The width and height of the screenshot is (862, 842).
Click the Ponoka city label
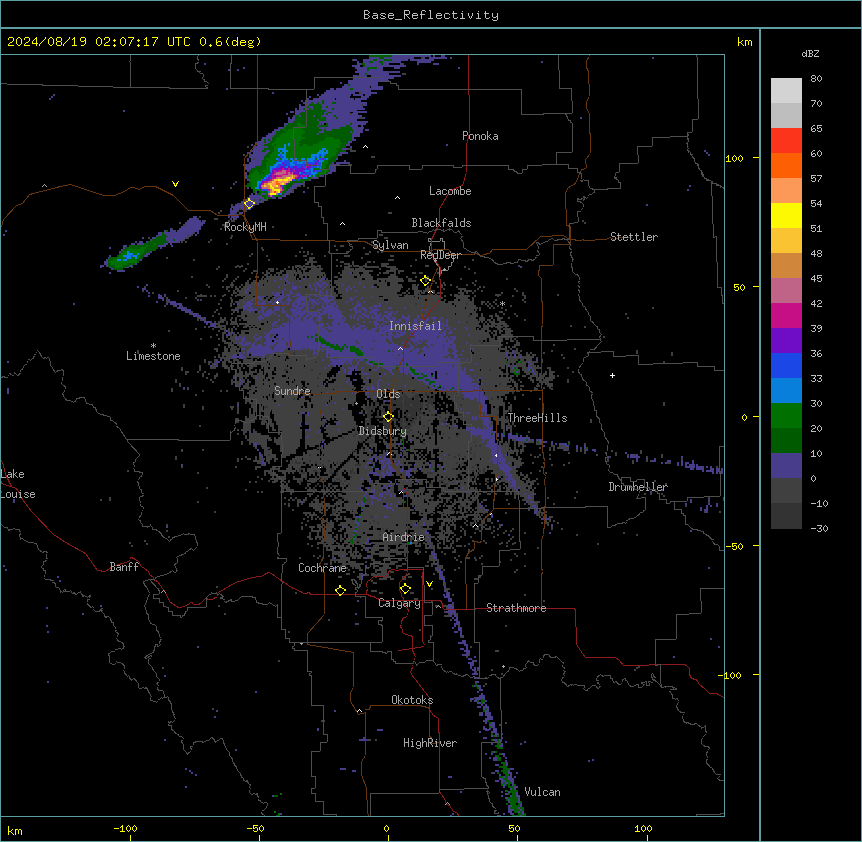click(480, 136)
